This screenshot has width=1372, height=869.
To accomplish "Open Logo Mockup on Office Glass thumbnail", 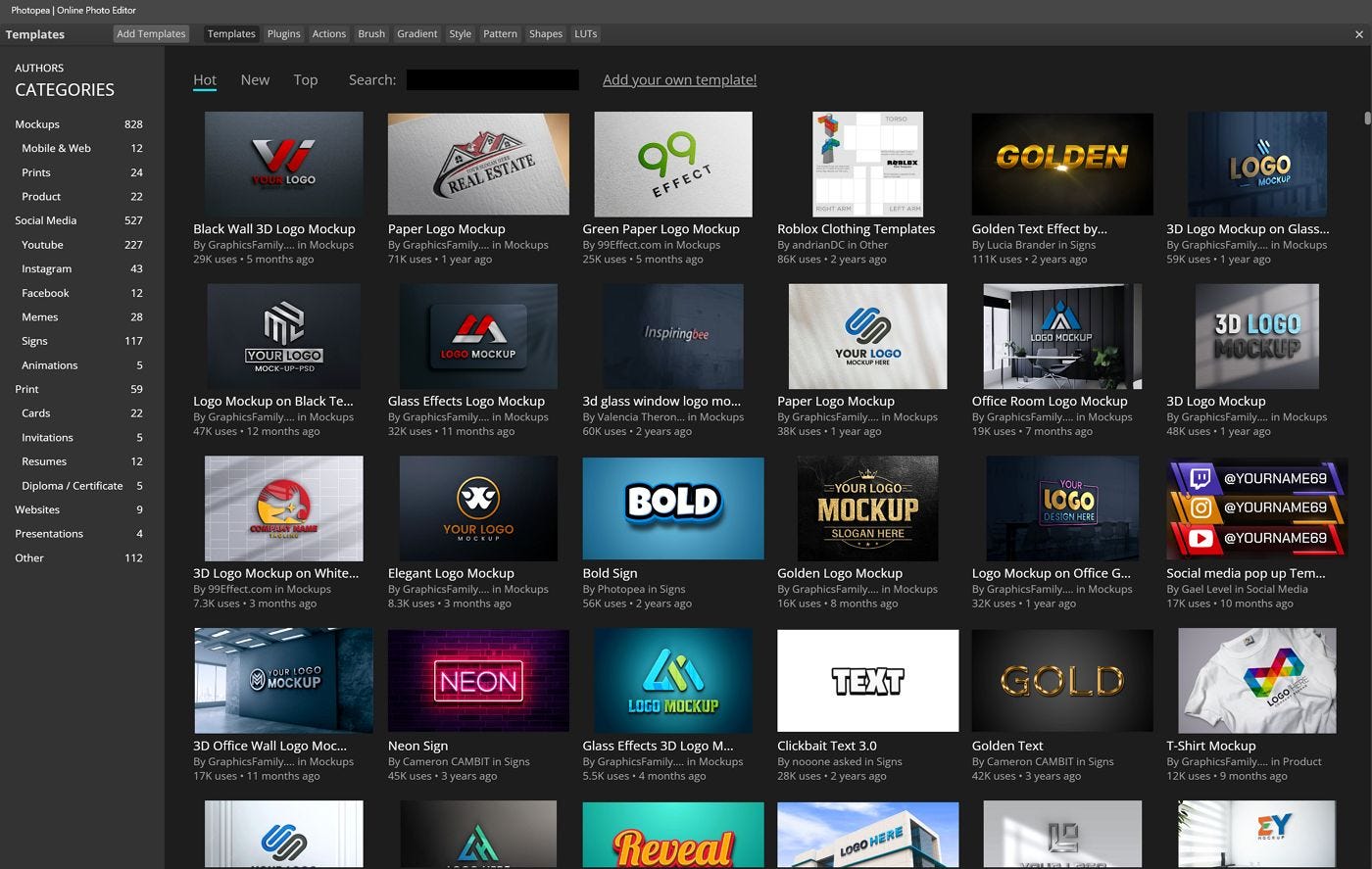I will (x=1062, y=508).
